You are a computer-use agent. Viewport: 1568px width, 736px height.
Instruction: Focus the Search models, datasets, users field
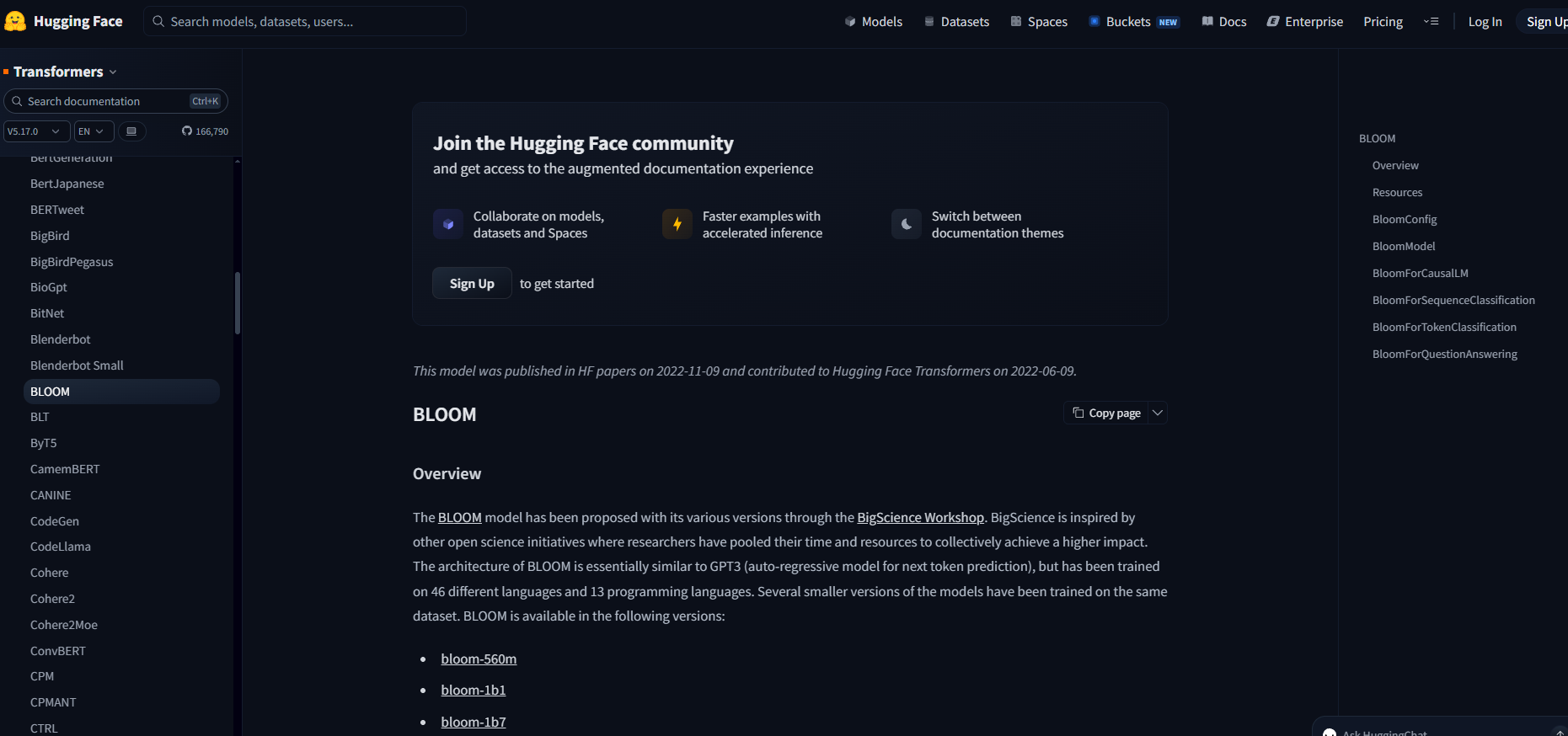pos(305,21)
